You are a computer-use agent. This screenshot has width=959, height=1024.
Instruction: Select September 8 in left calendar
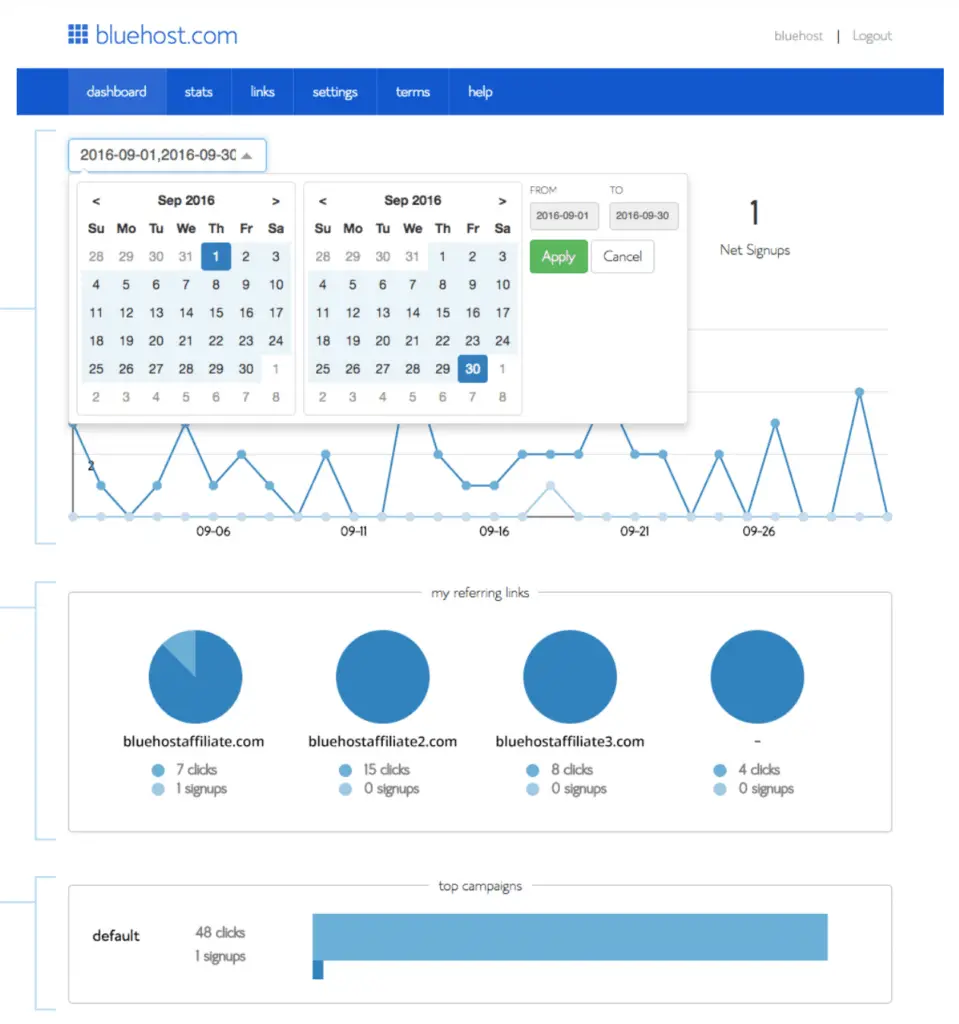(216, 285)
